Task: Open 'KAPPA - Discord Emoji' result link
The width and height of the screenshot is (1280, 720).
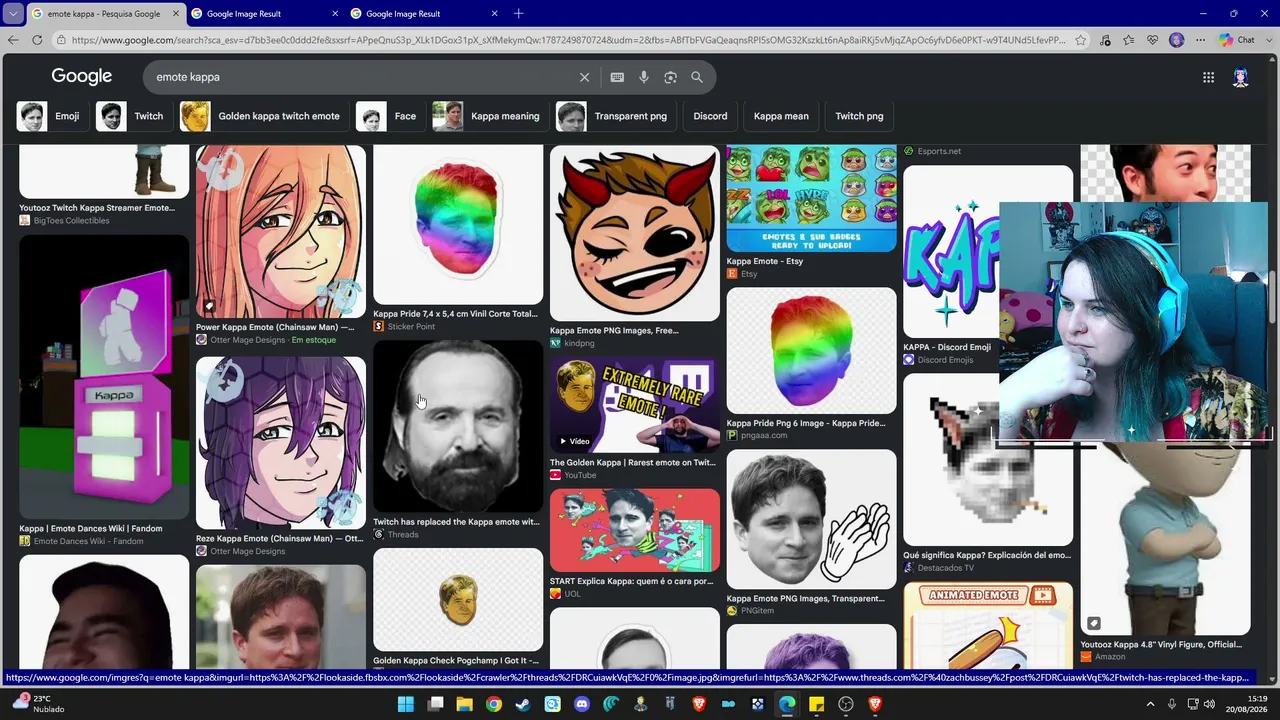Action: (x=947, y=347)
